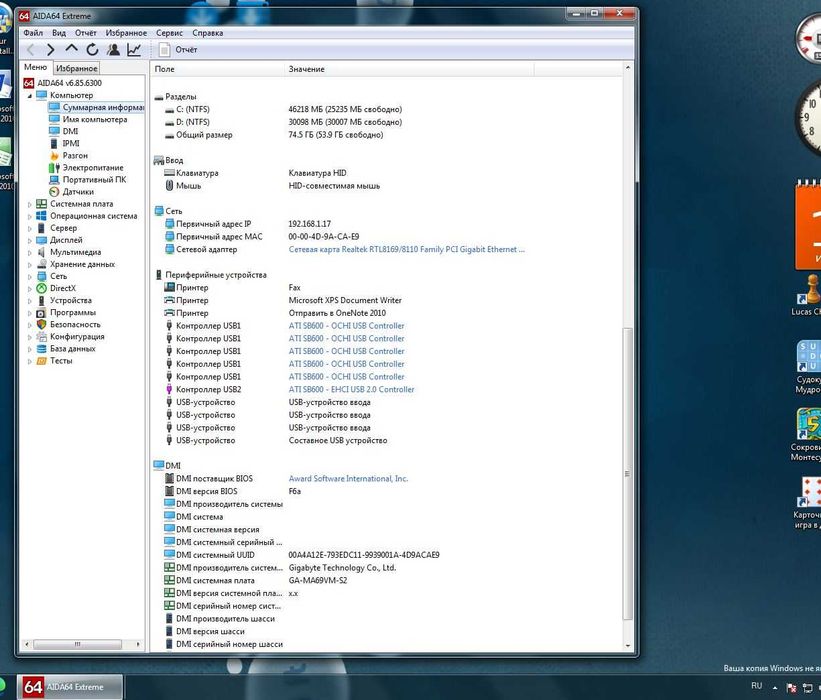821x700 pixels.
Task: Open the Lucas Chess desktop shortcut
Action: [809, 296]
